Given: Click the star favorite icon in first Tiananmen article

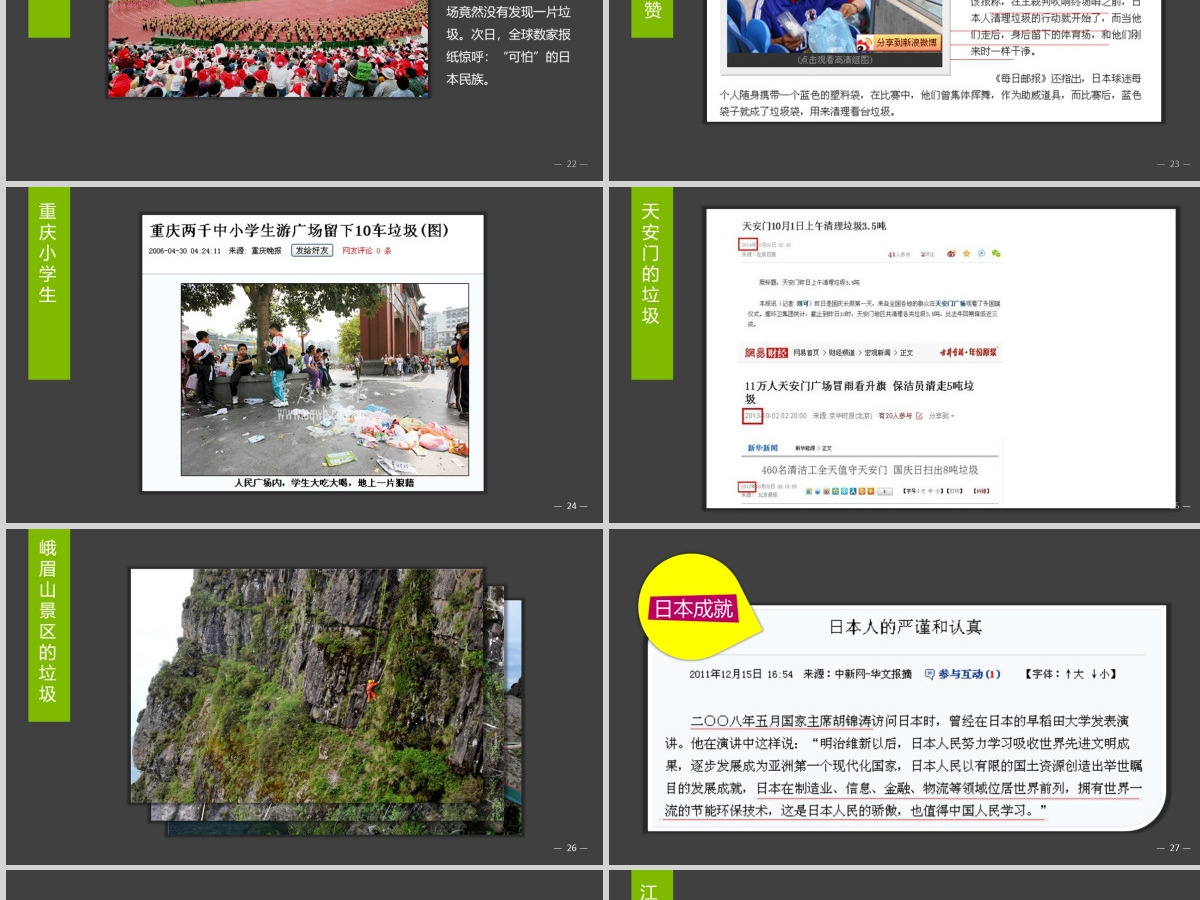Looking at the screenshot, I should (966, 254).
